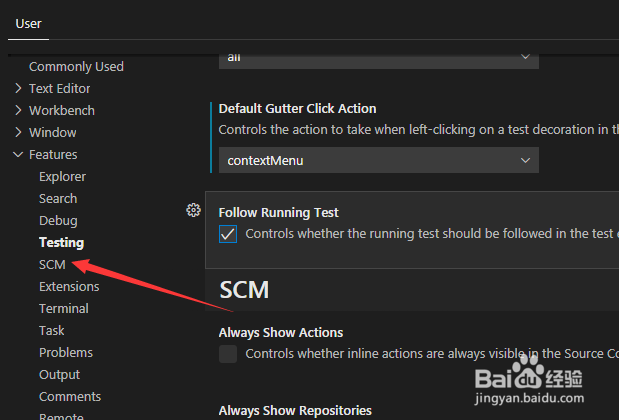The width and height of the screenshot is (619, 420).
Task: Select the Problems settings entry
Action: click(66, 352)
